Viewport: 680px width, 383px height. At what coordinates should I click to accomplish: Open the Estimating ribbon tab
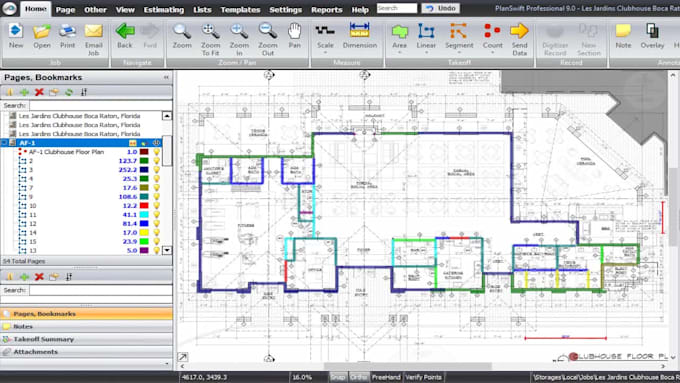[x=163, y=10]
